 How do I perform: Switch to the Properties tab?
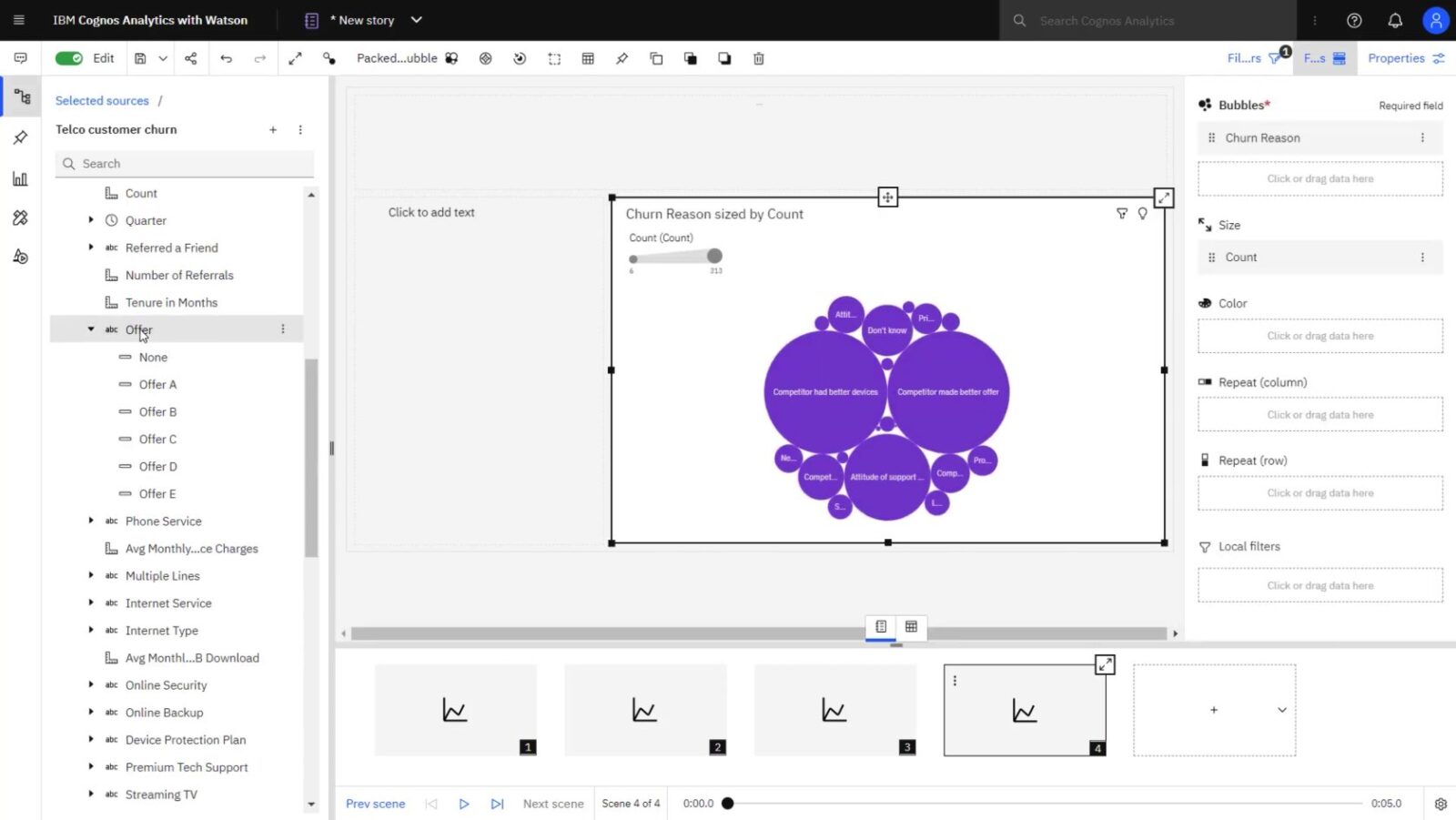coord(1395,57)
